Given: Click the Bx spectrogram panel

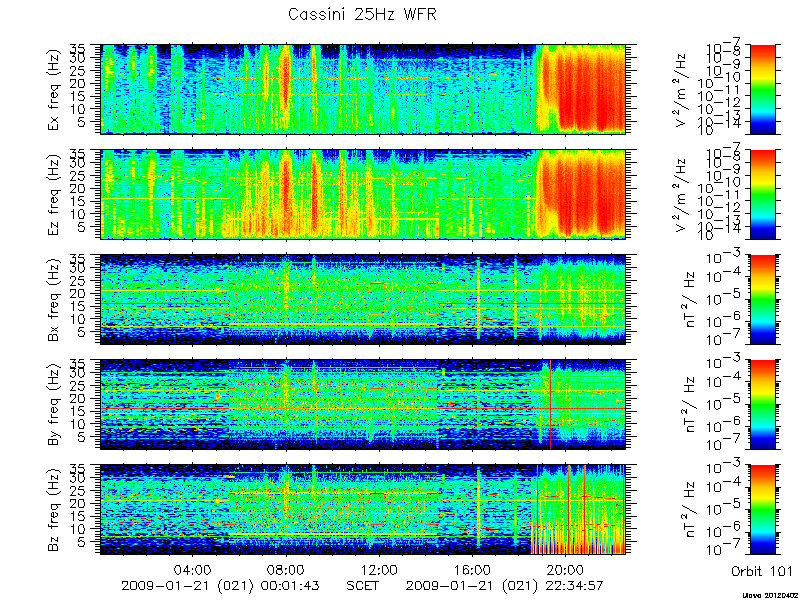Looking at the screenshot, I should coord(363,299).
